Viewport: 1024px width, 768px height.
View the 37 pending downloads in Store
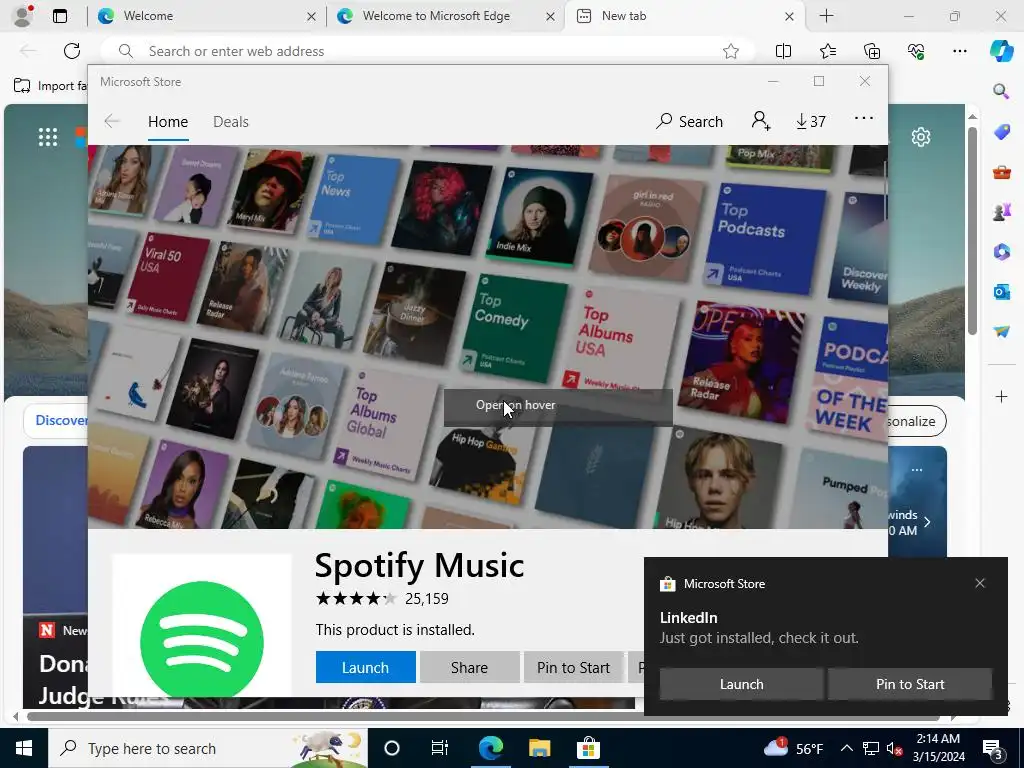tap(811, 121)
